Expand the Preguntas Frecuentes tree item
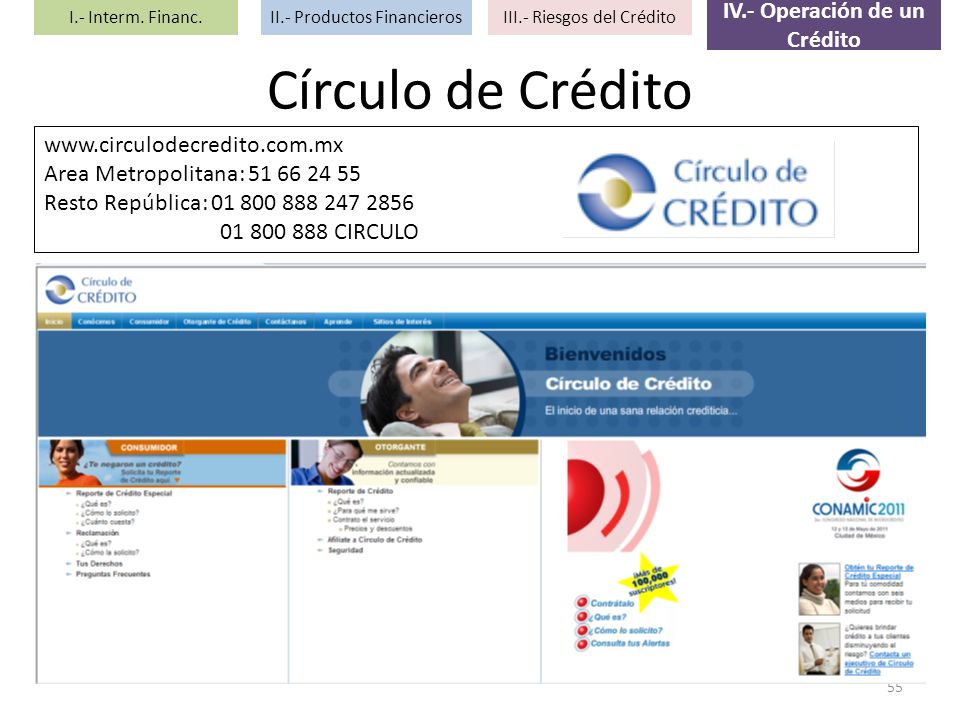 tap(69, 574)
